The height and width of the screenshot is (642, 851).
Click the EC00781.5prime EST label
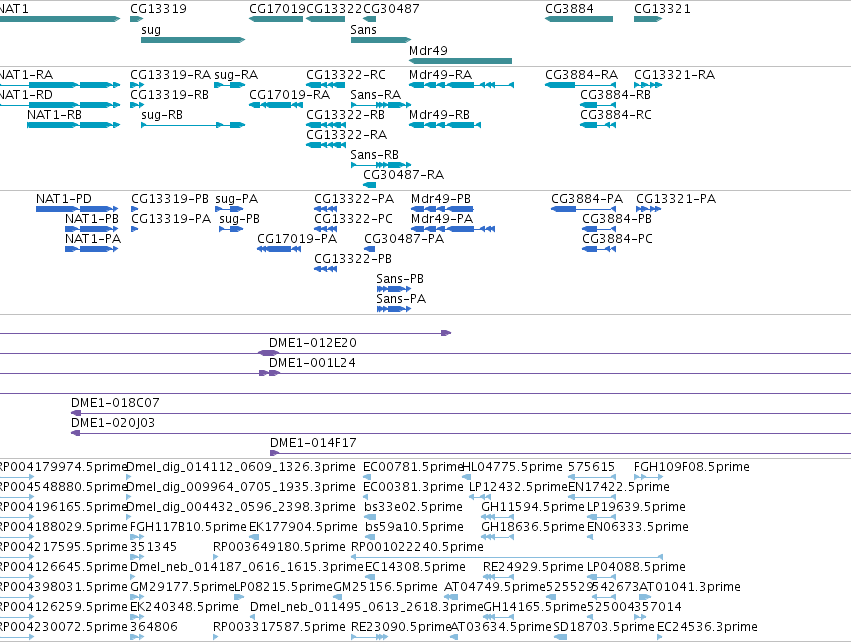coord(413,467)
